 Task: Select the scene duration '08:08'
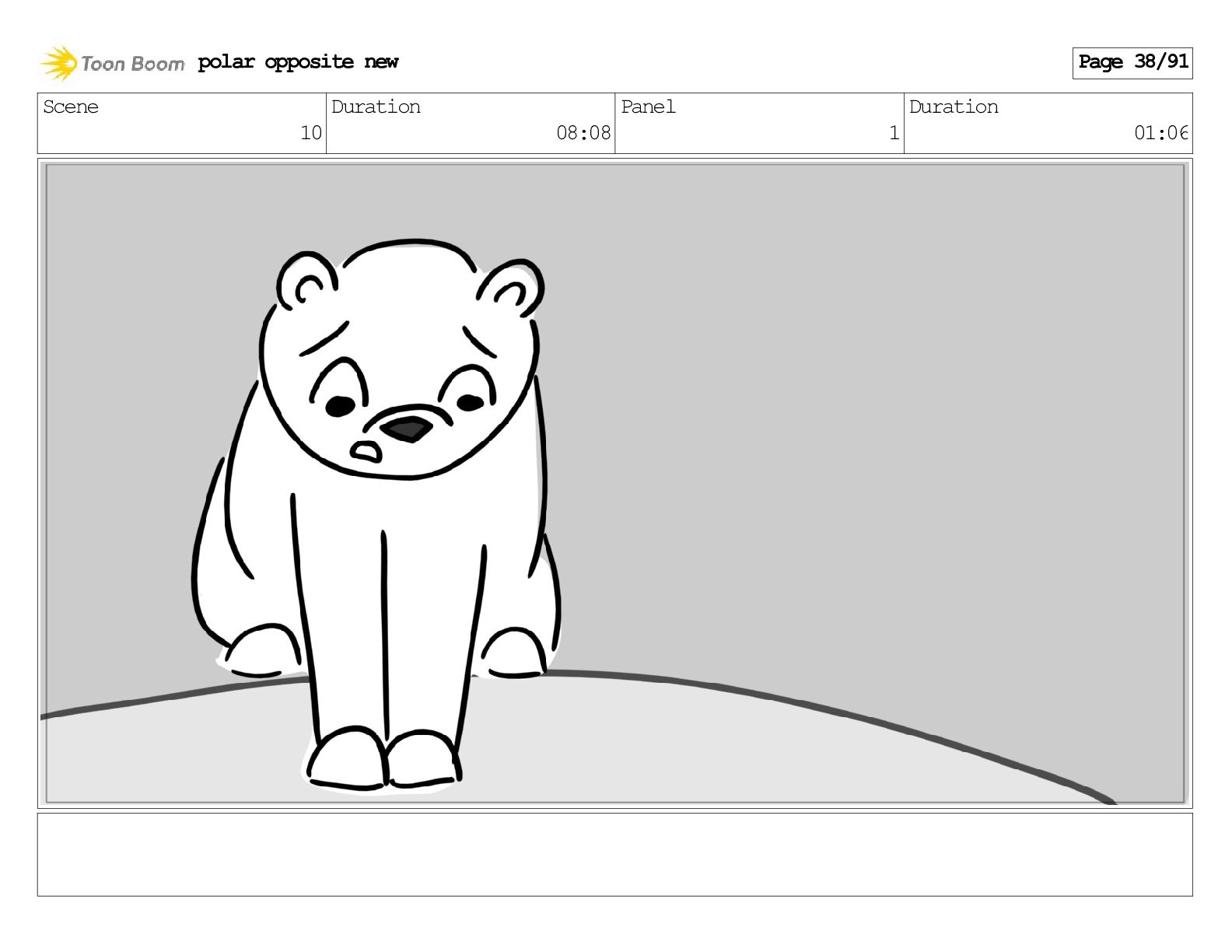tap(583, 133)
